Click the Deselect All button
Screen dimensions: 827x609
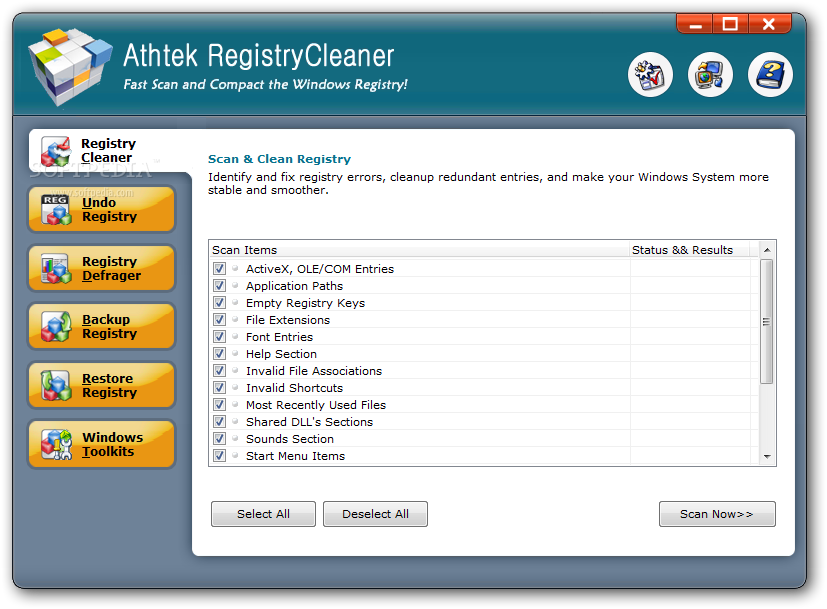(x=375, y=514)
